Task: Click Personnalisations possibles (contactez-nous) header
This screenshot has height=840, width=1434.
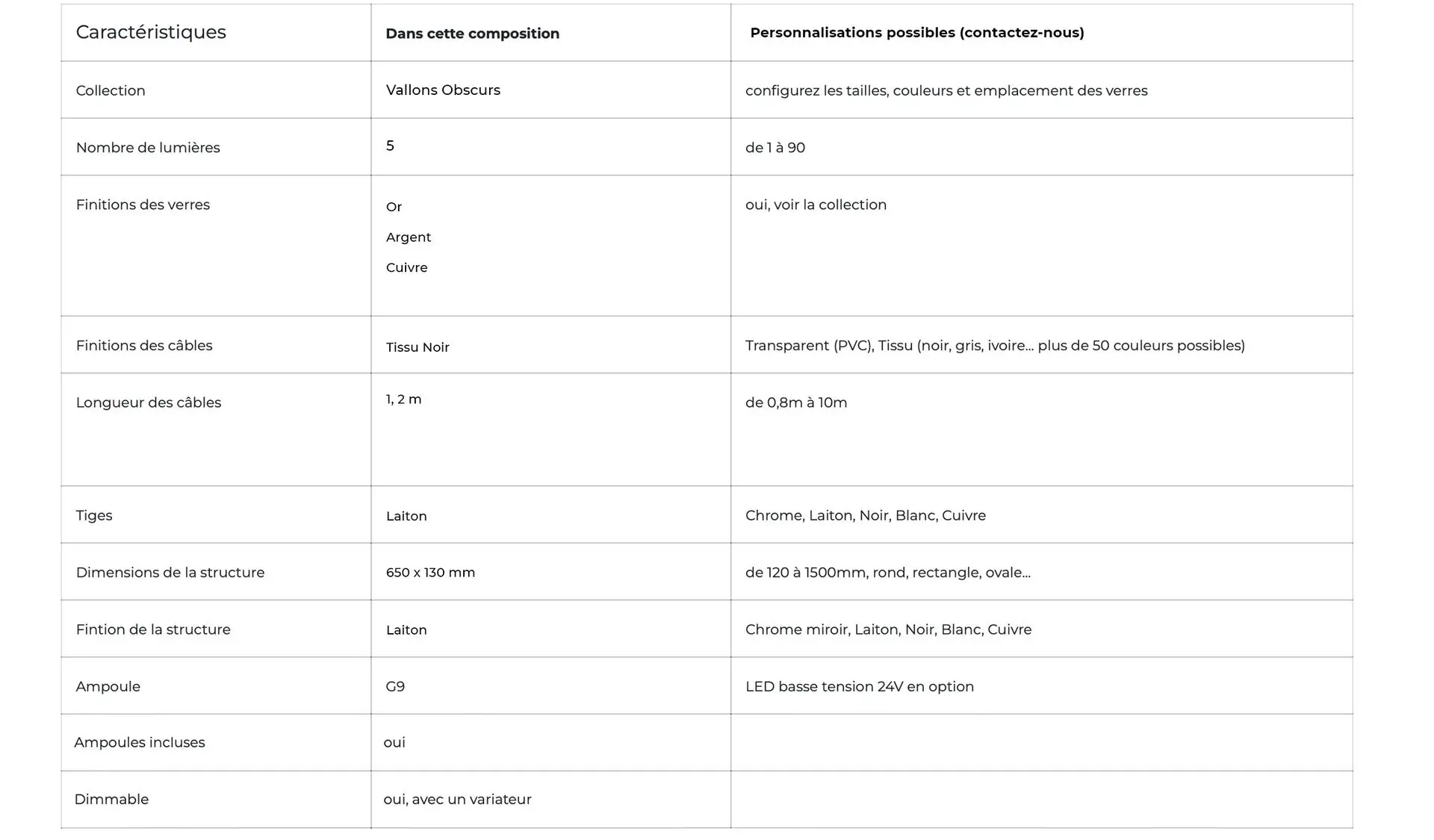Action: 916,32
